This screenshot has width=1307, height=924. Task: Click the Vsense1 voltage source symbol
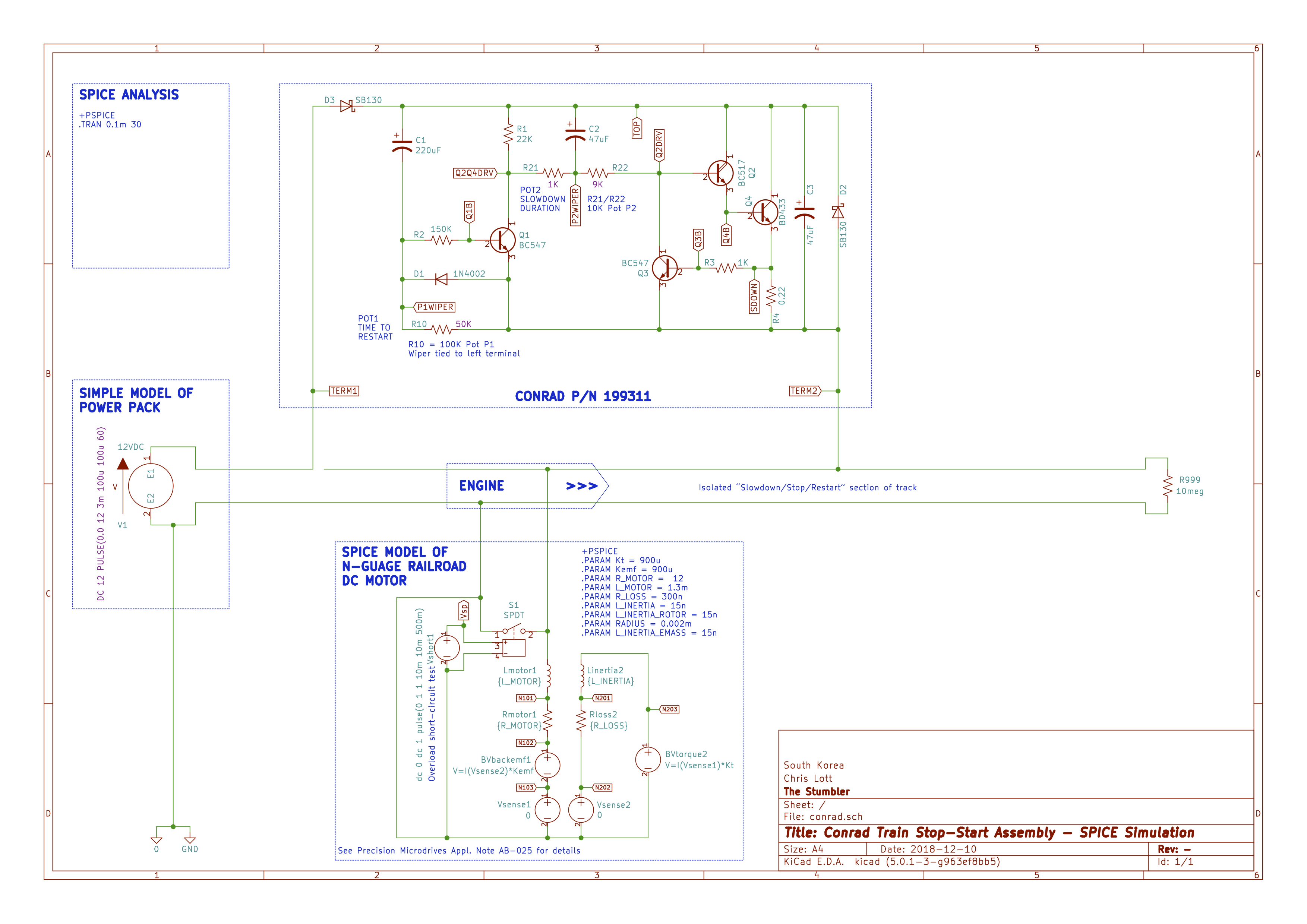coord(547,810)
